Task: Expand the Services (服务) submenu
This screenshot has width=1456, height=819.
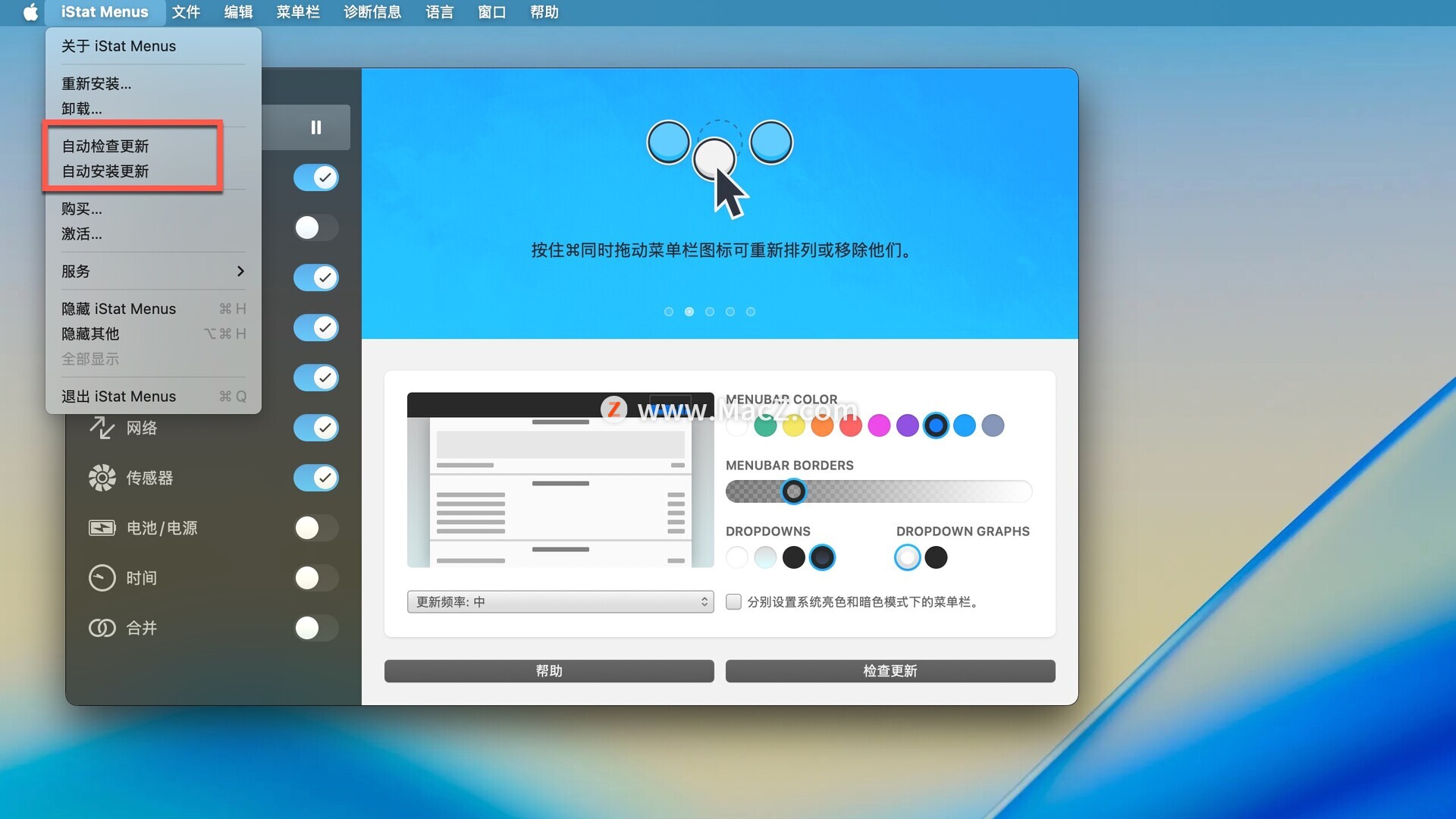Action: [x=153, y=271]
